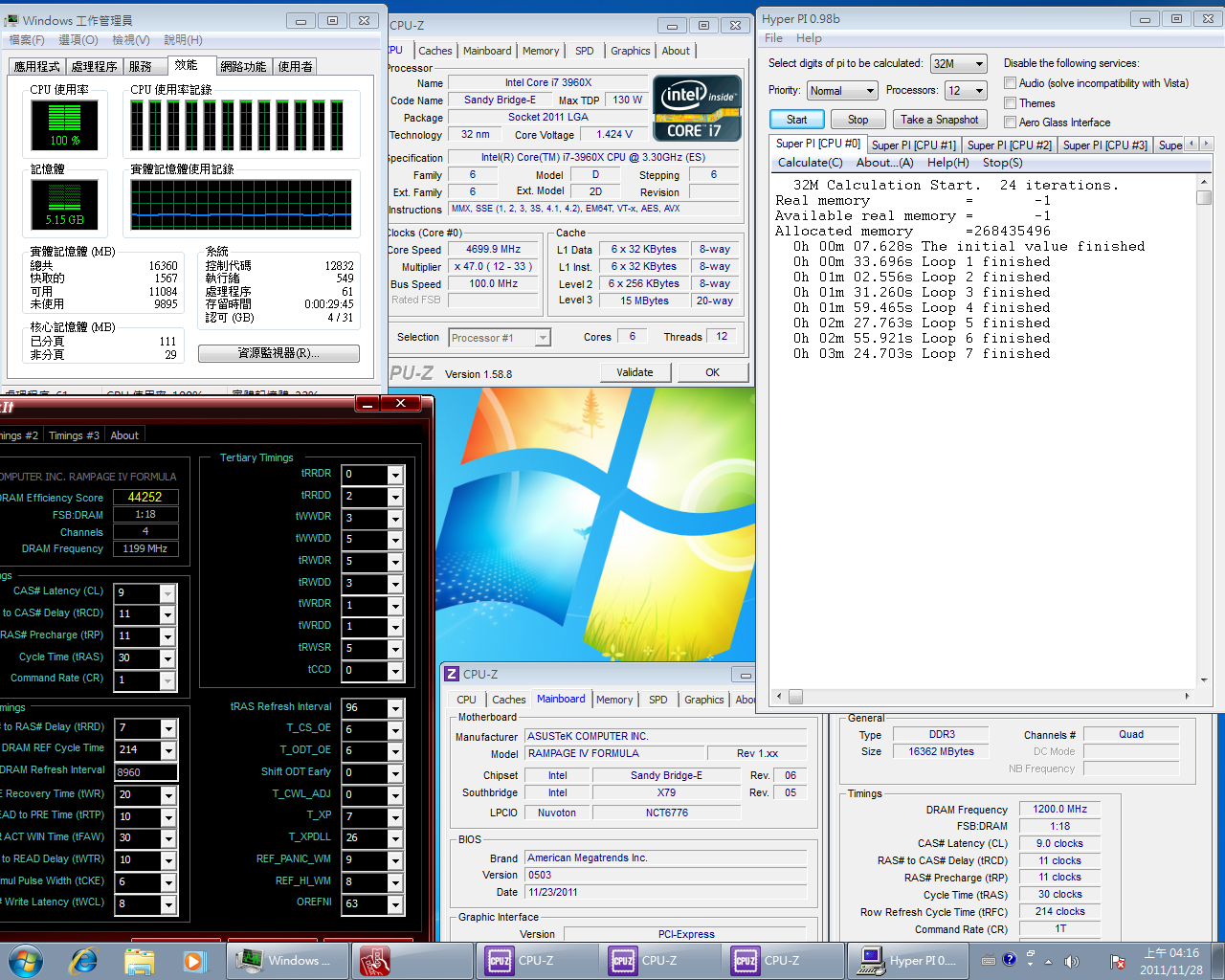Click the Validate button in CPU-Z
Screen dimensions: 1225x980
coord(635,372)
